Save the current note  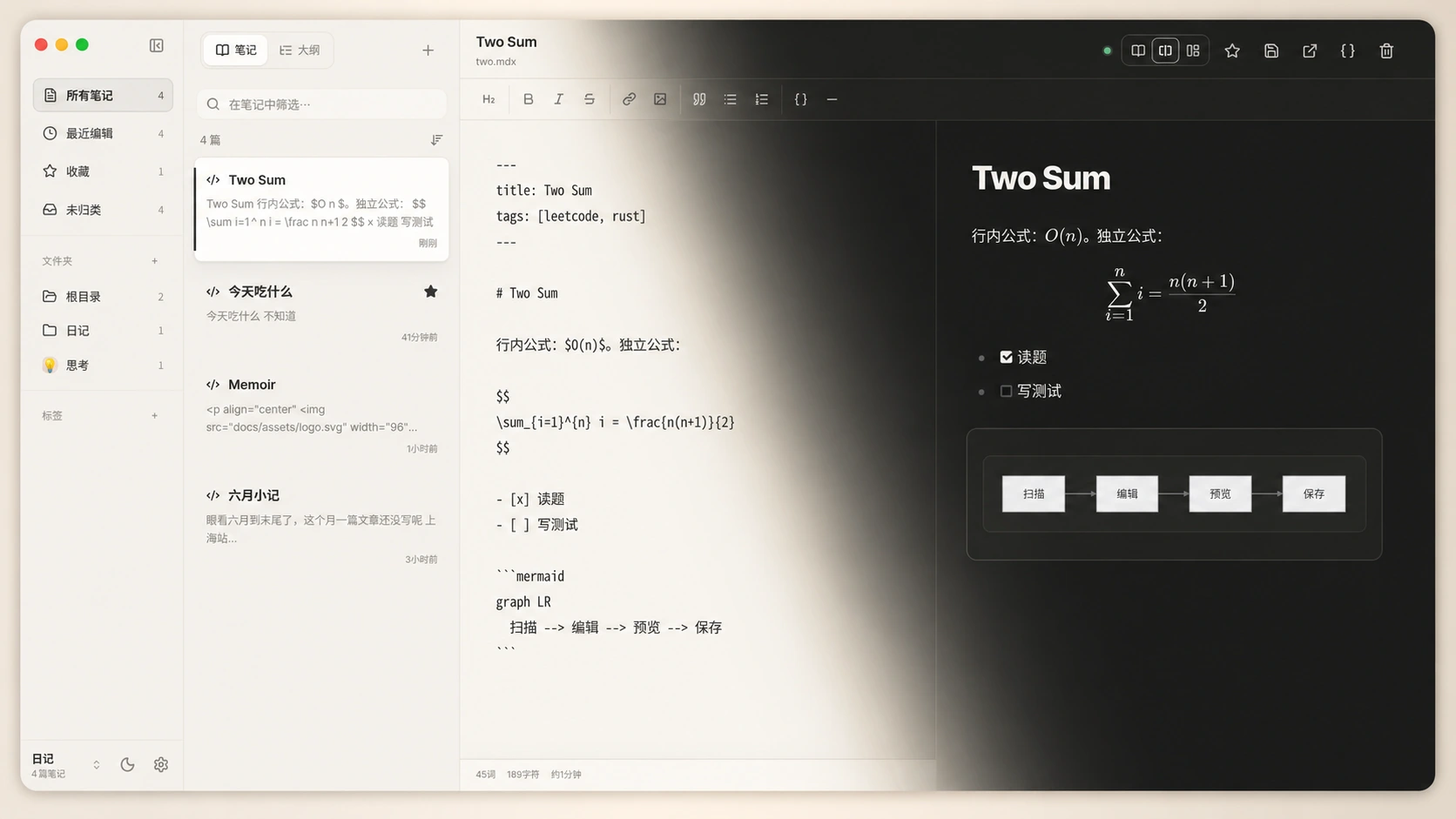[1271, 50]
